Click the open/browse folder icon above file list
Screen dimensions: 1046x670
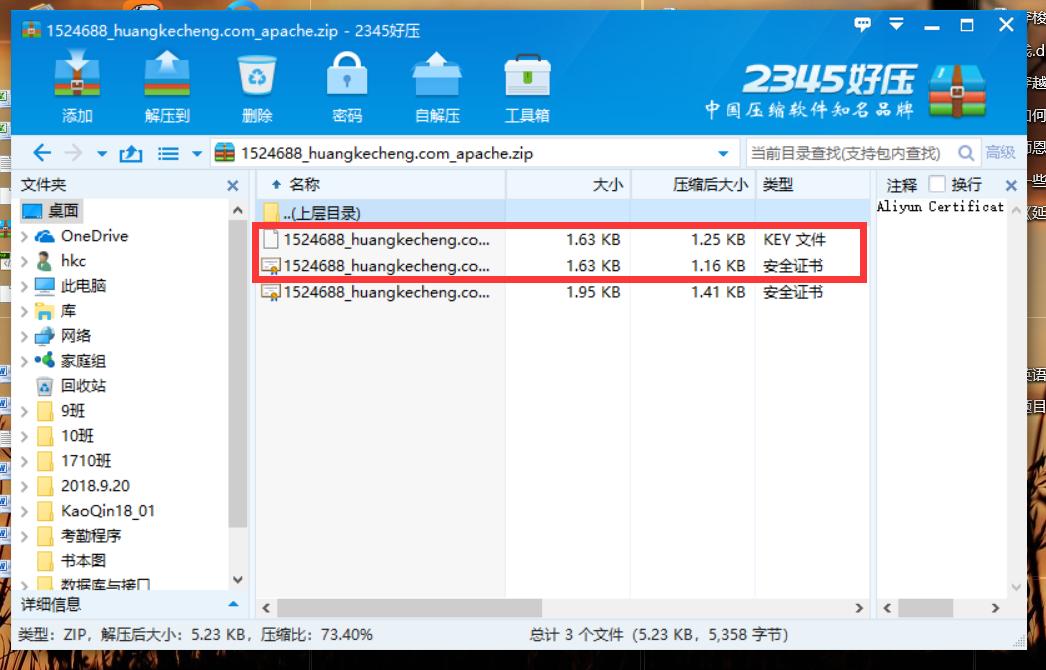click(130, 152)
